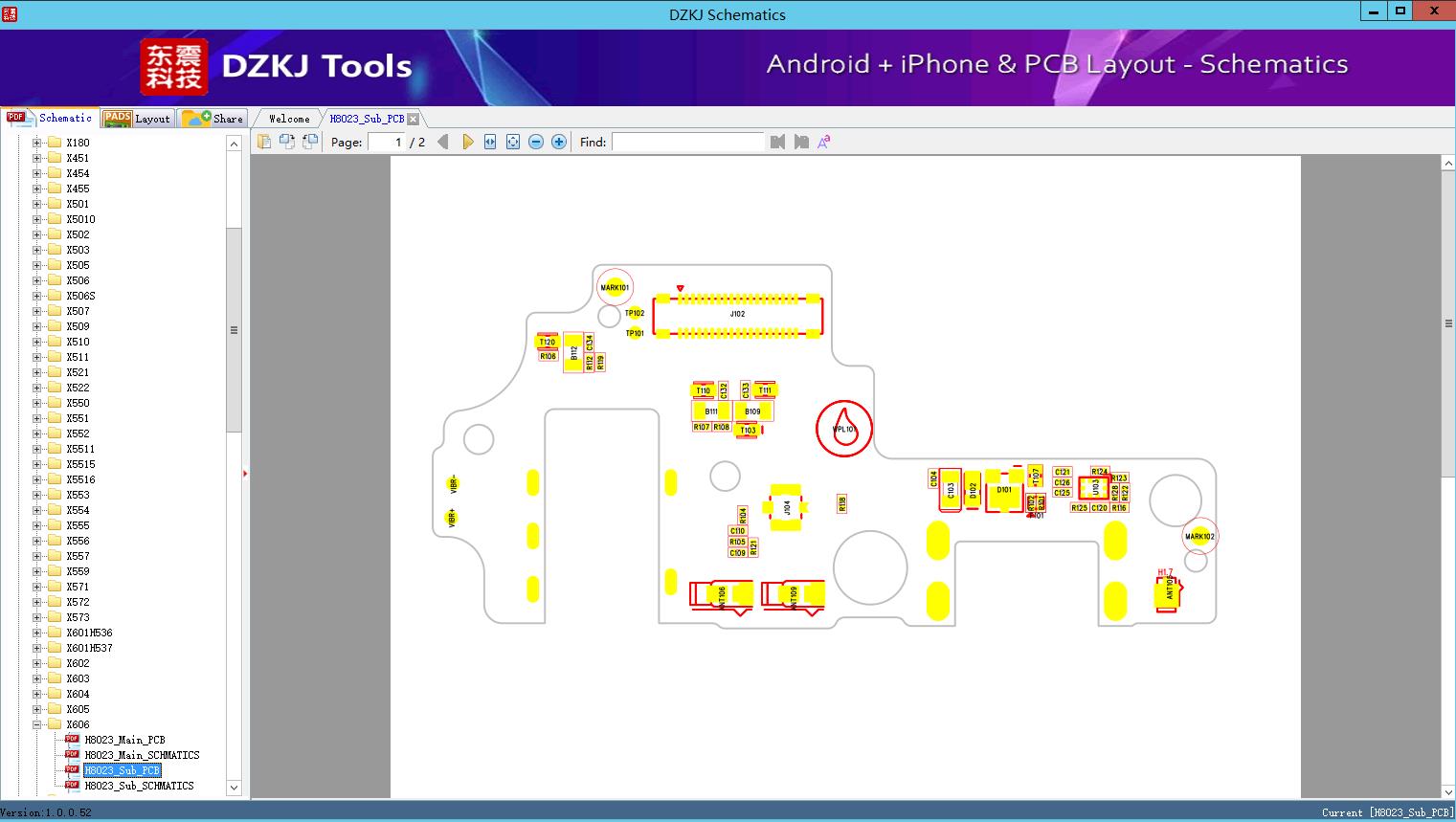Toggle match case search icon
The width and height of the screenshot is (1456, 822).
(x=824, y=142)
